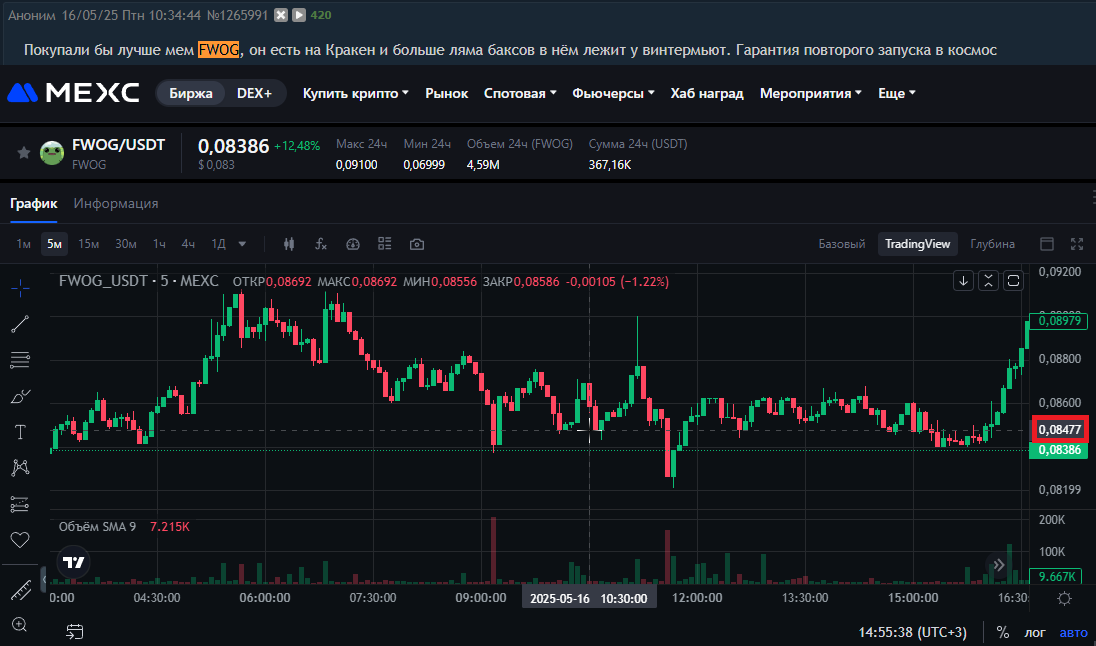This screenshot has width=1096, height=646.
Task: Toggle auto scale (авто)
Action: click(1074, 633)
